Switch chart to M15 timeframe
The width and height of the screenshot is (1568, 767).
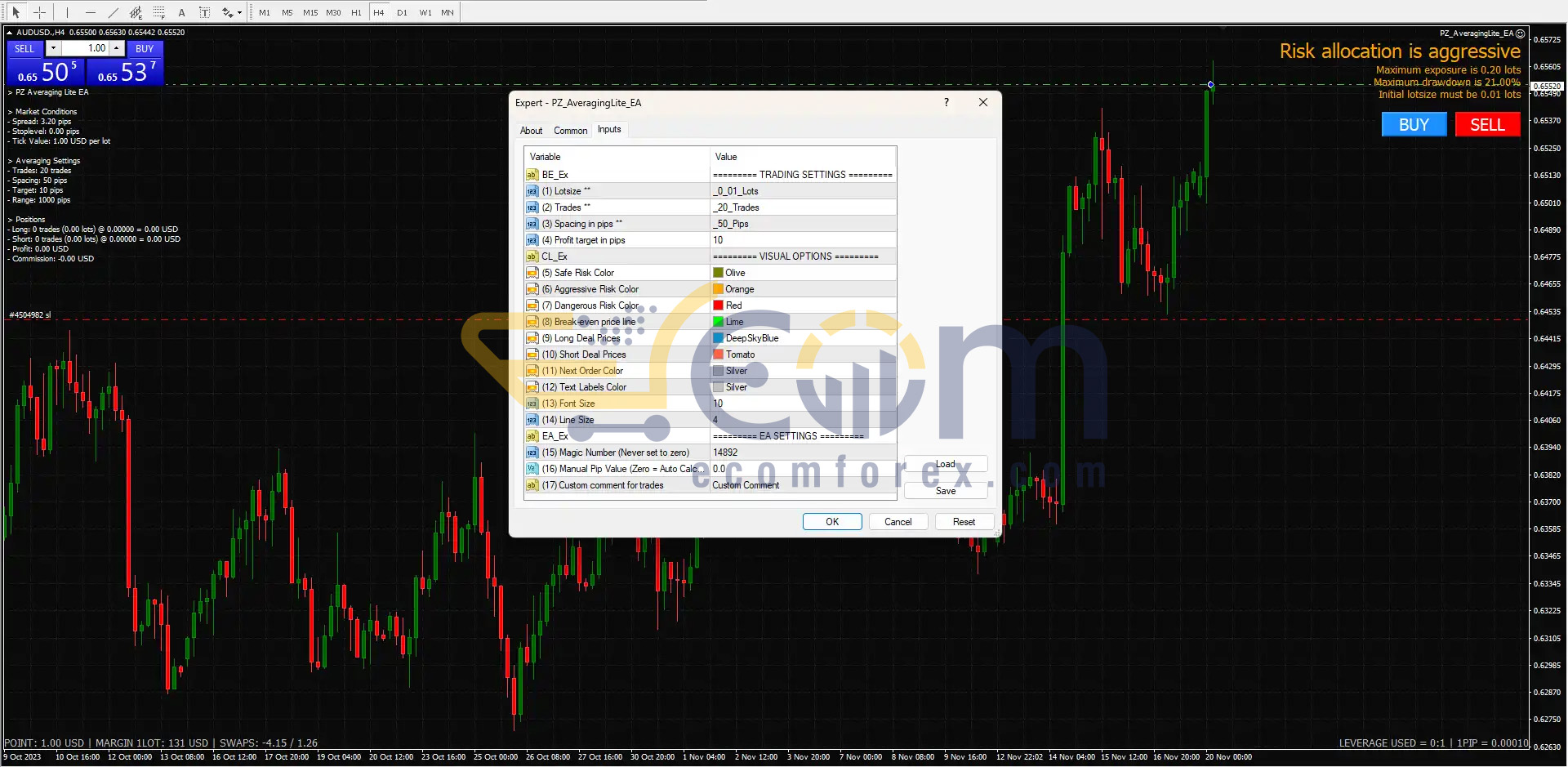coord(310,12)
